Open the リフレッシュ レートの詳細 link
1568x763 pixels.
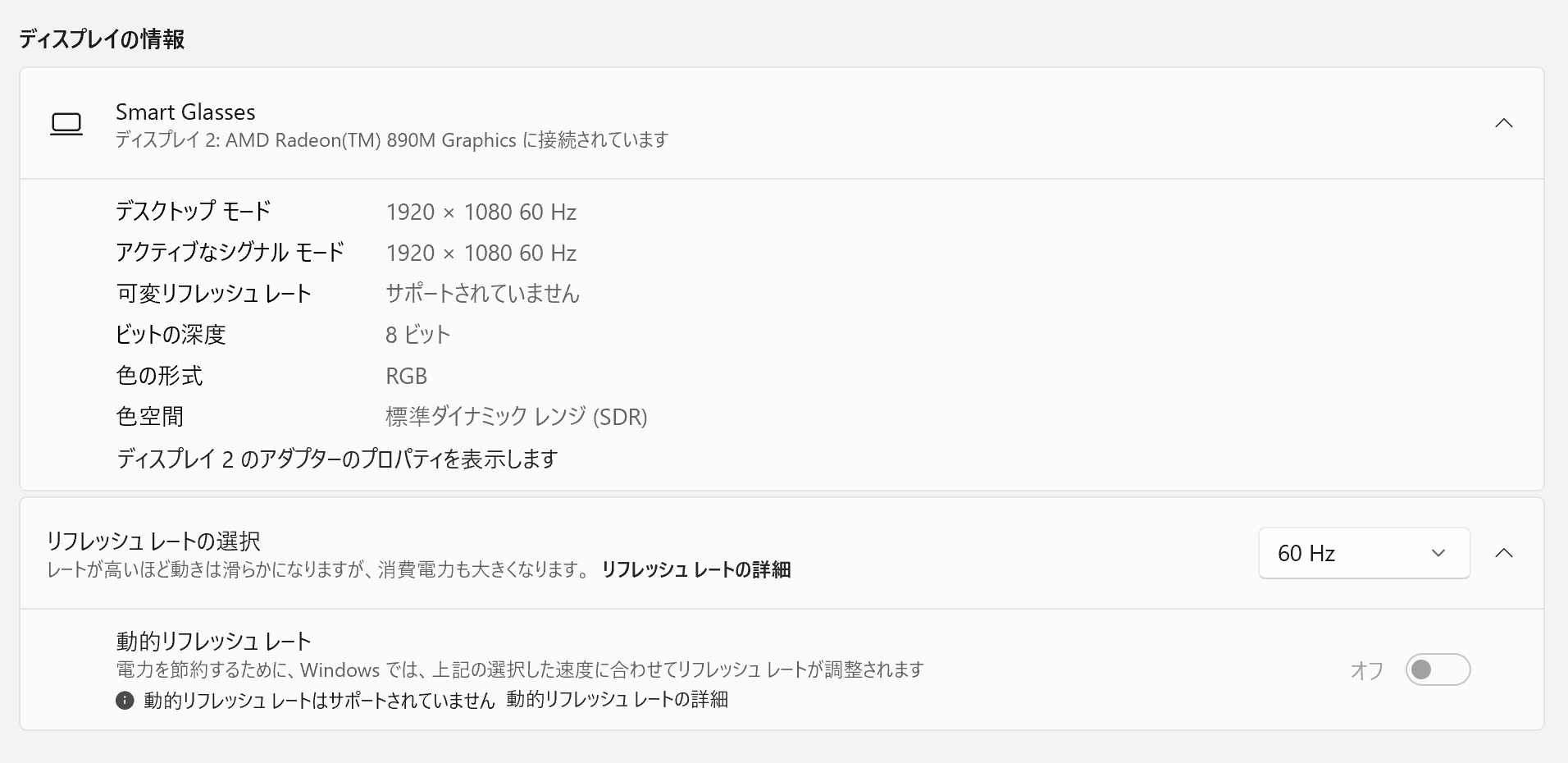(695, 569)
